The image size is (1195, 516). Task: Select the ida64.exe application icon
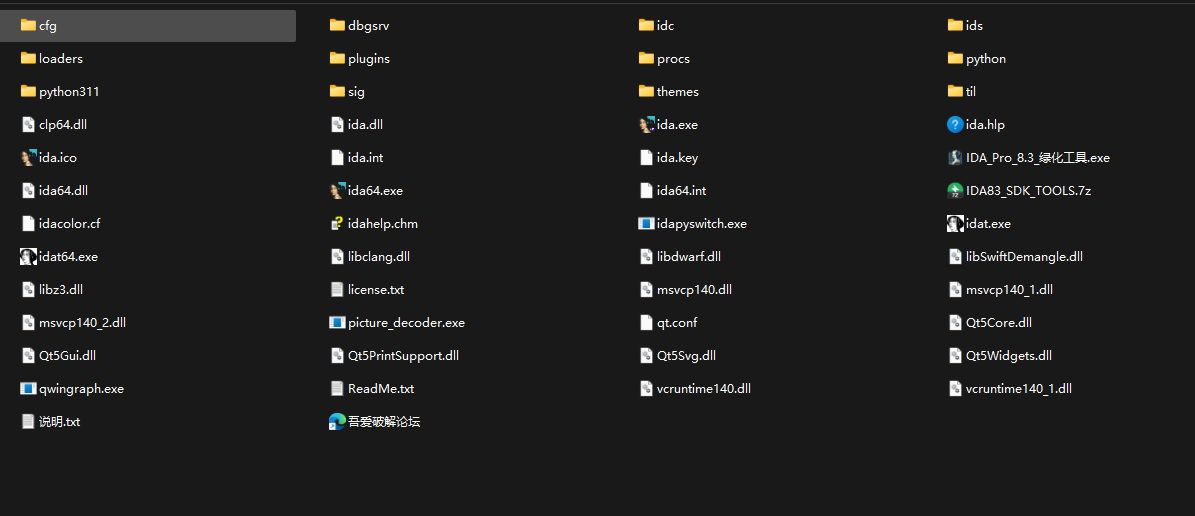pyautogui.click(x=338, y=191)
